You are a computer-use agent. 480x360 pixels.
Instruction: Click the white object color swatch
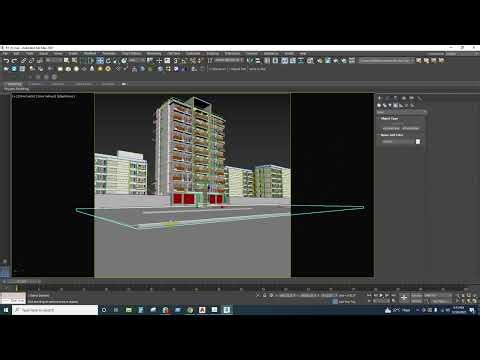[x=418, y=141]
